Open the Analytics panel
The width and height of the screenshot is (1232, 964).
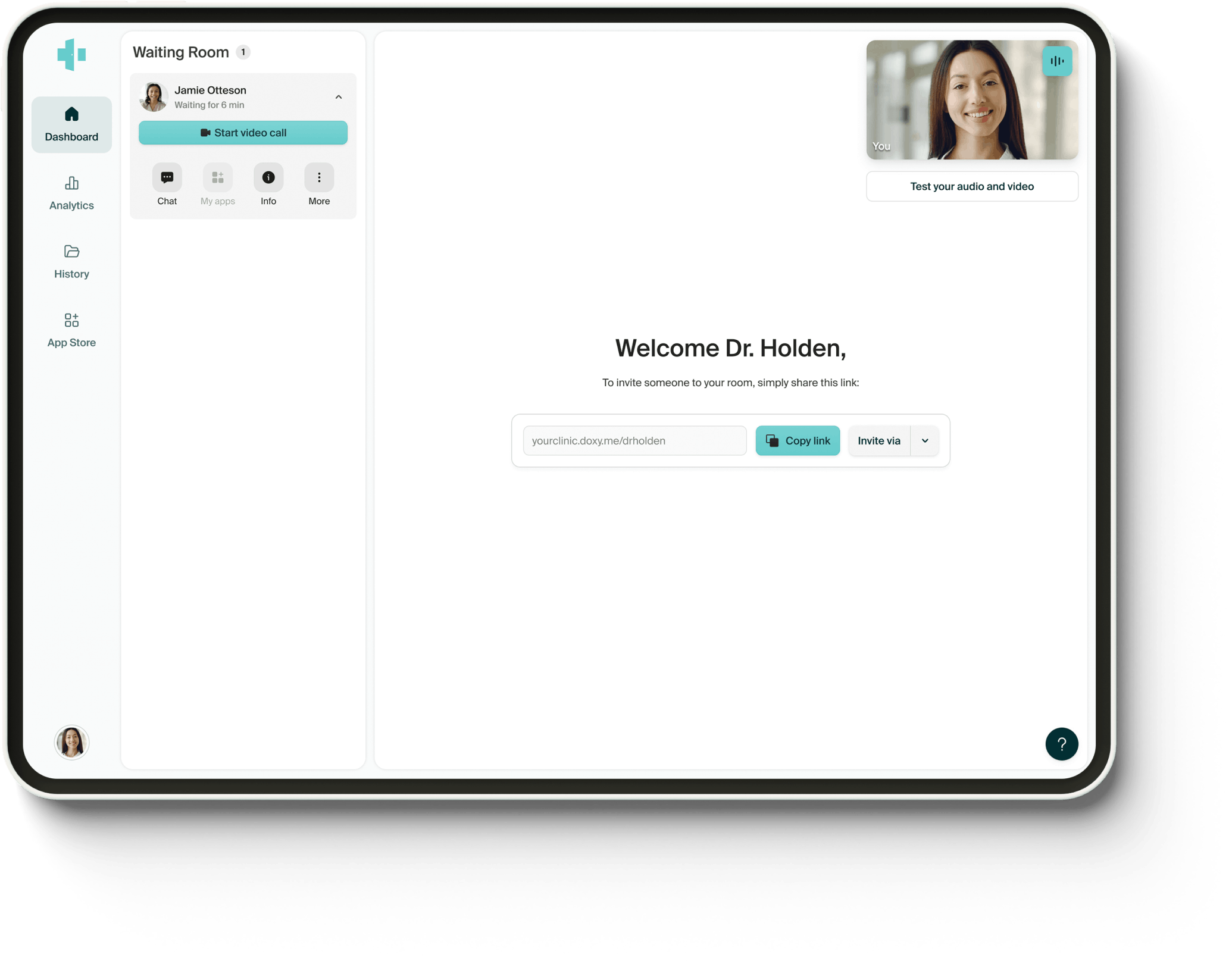click(x=71, y=192)
